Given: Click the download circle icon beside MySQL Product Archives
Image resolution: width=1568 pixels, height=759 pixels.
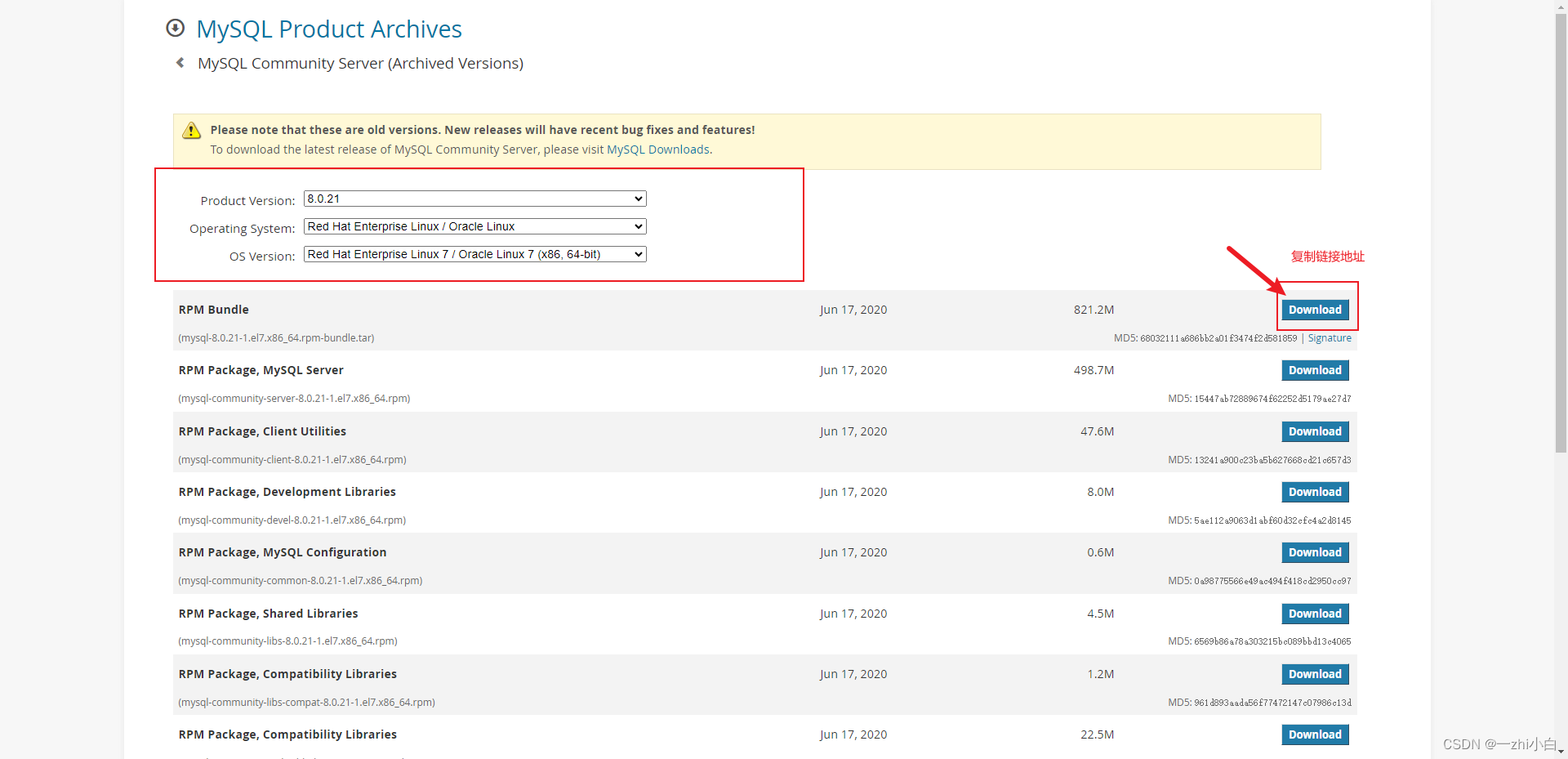Looking at the screenshot, I should click(175, 29).
